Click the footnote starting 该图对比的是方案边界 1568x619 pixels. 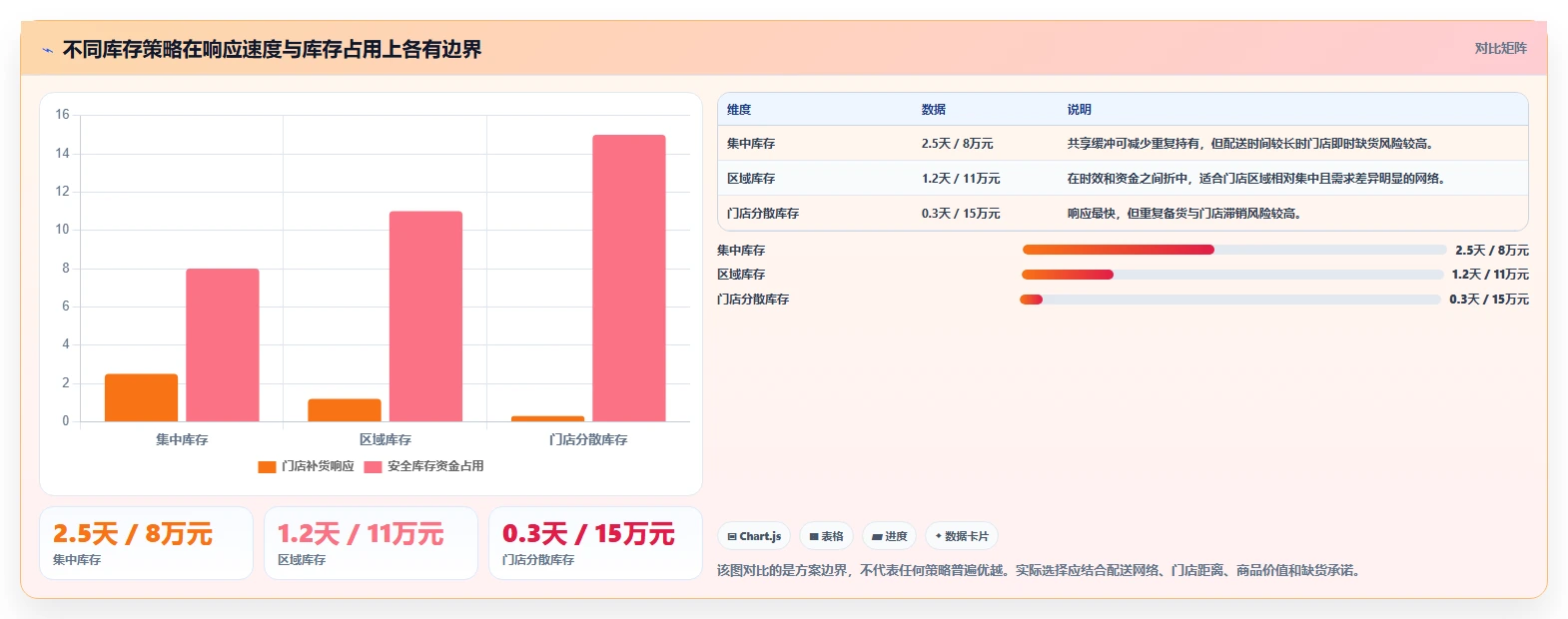(x=1041, y=571)
